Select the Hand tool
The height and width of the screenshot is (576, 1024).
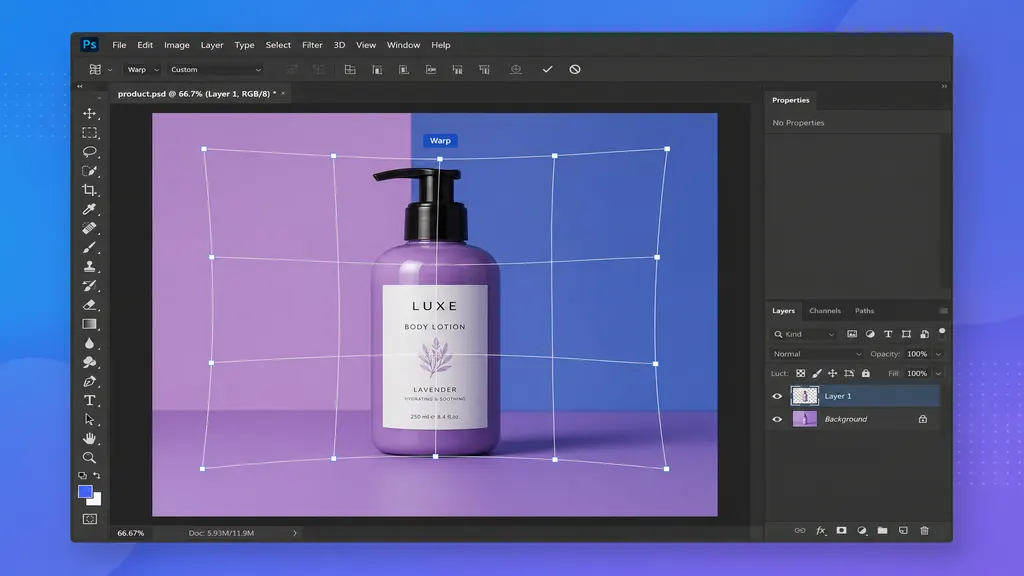[x=89, y=438]
